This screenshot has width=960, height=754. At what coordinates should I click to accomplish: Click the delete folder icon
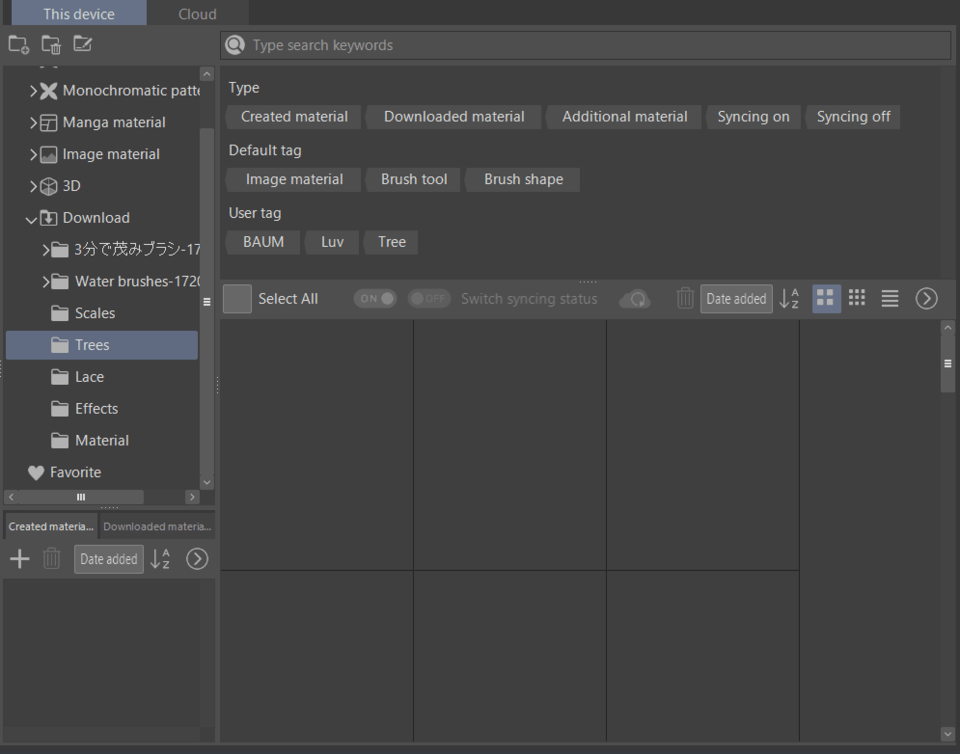51,44
